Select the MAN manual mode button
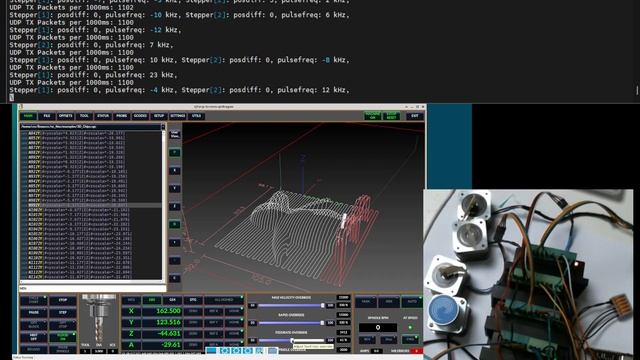640x360 pixels. click(366, 302)
